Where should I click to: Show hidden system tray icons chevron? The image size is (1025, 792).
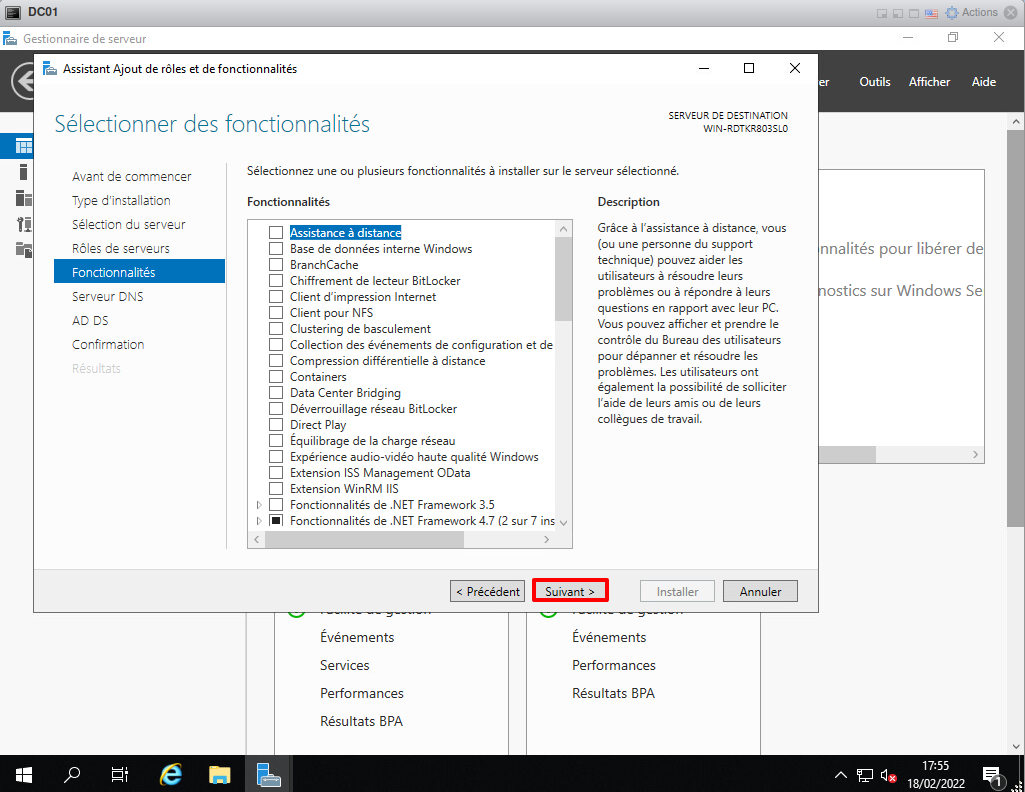841,775
